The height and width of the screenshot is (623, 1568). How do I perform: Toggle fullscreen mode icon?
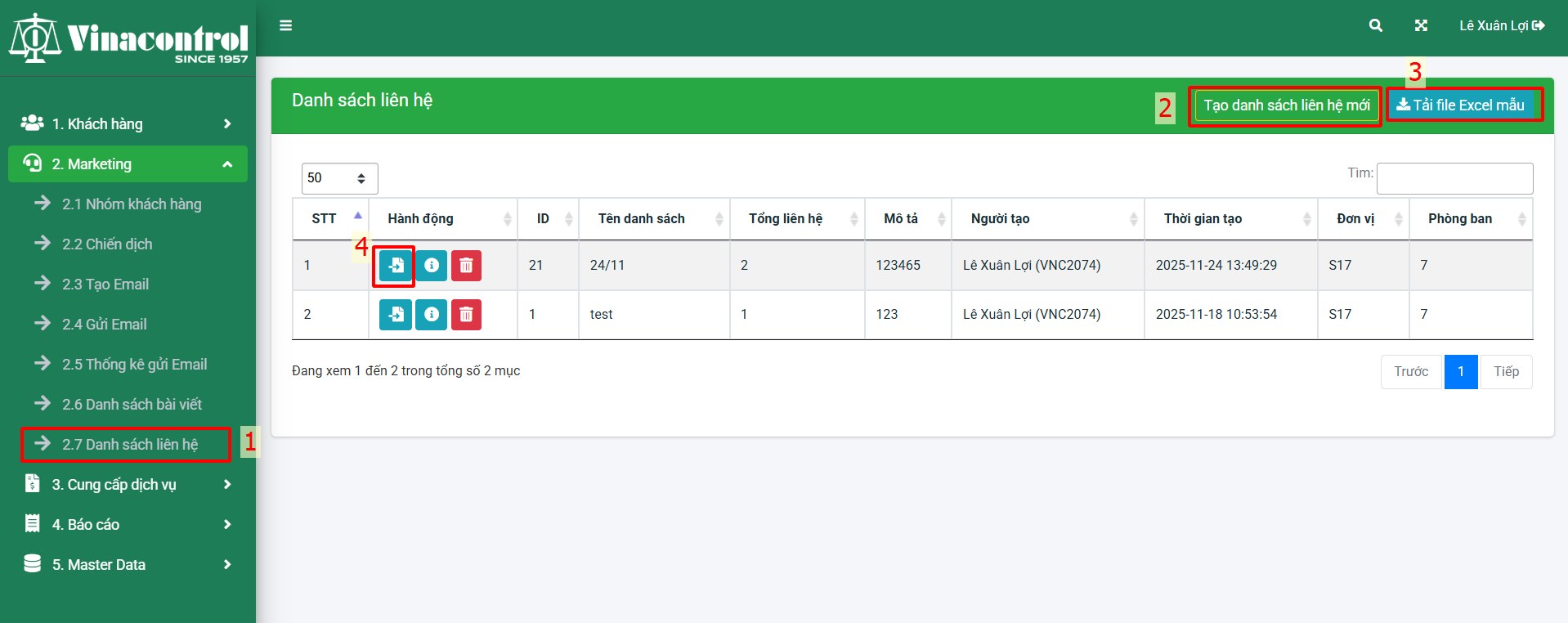pos(1421,26)
